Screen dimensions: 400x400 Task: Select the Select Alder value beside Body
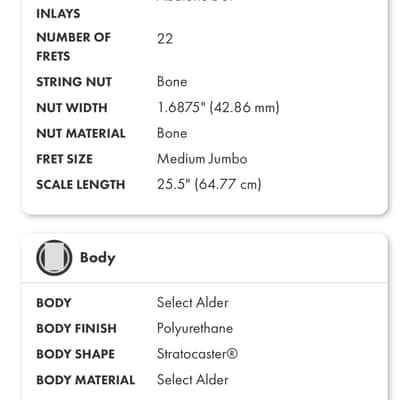193,303
